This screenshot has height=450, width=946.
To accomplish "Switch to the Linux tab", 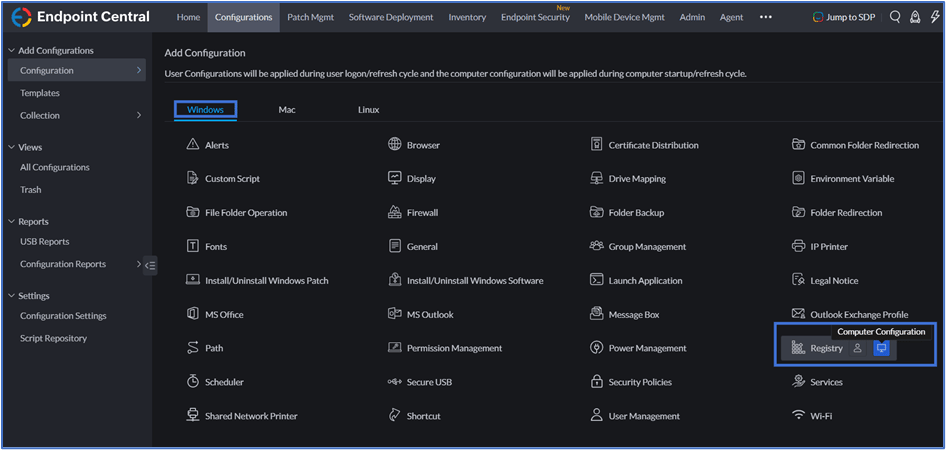I will click(x=369, y=110).
